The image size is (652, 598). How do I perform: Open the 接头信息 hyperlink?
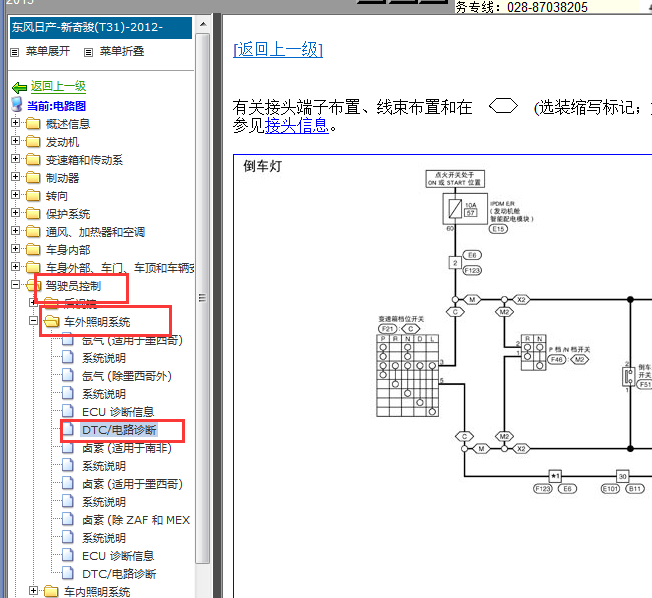pos(296,125)
